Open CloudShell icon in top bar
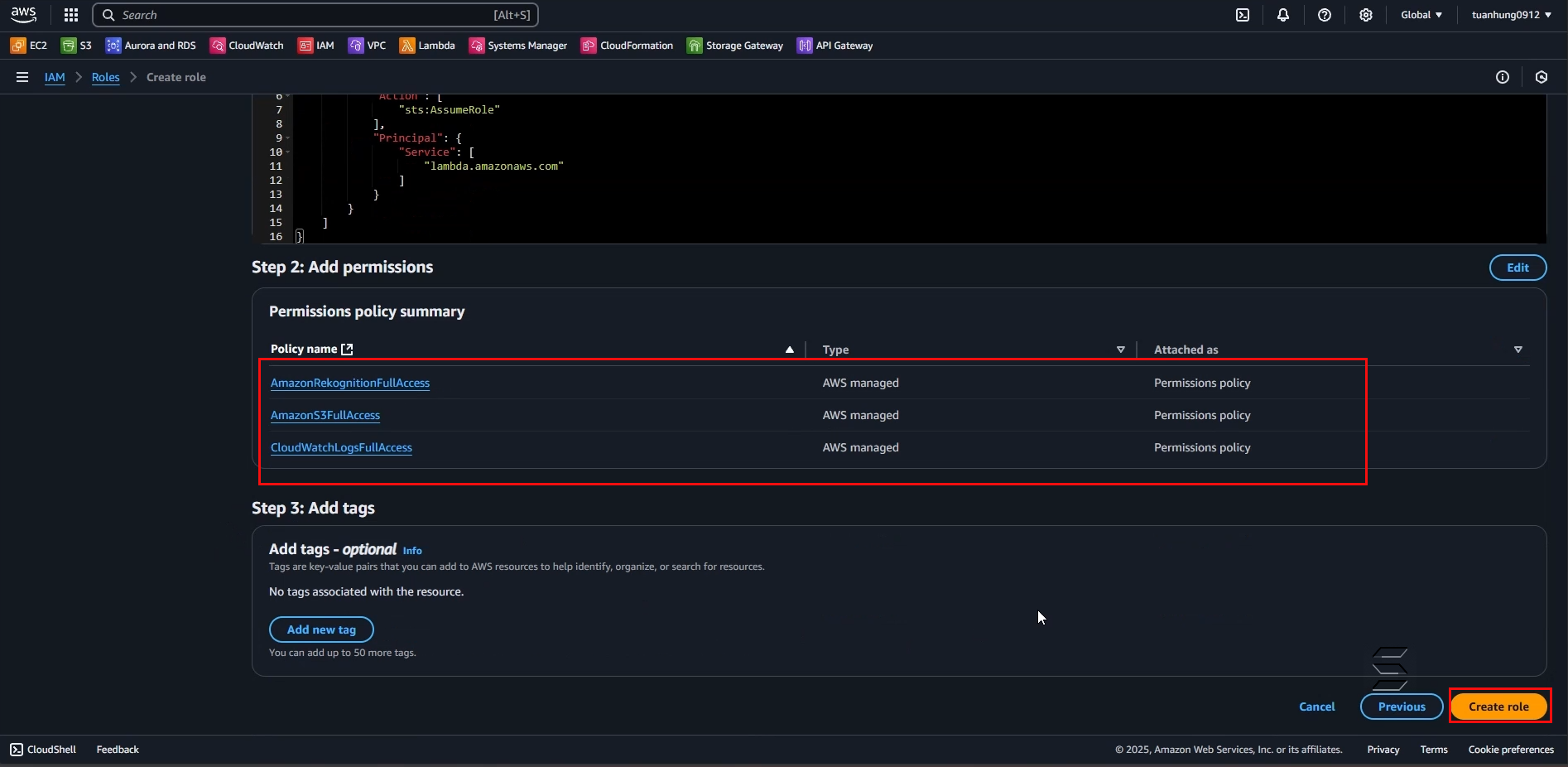This screenshot has height=767, width=1568. (x=1243, y=15)
